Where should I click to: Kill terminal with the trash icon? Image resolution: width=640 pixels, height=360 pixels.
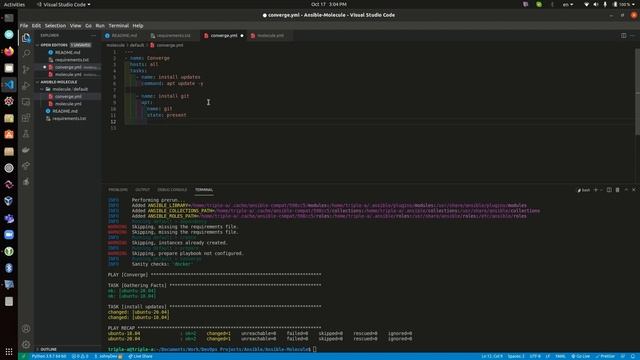point(617,190)
